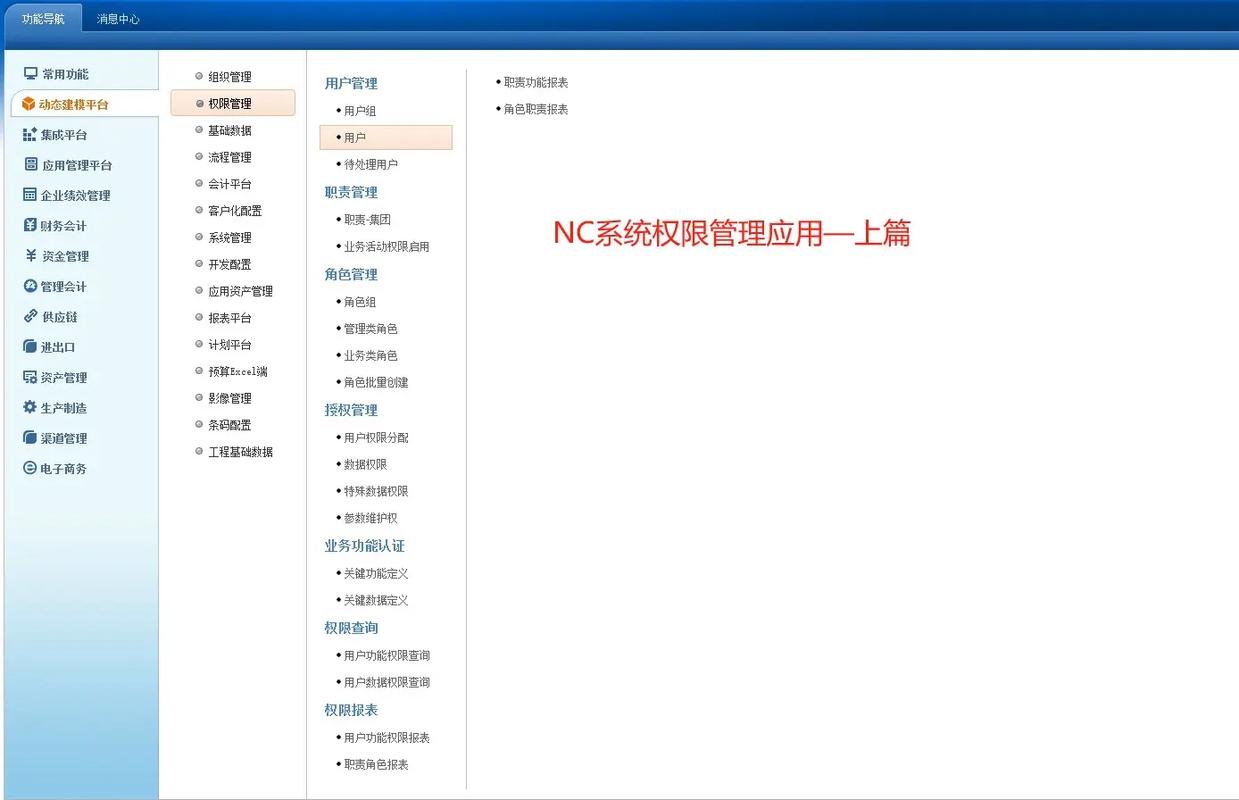This screenshot has width=1239, height=800.
Task: Click the table icon beside 企业绩效管理
Action: pos(30,195)
